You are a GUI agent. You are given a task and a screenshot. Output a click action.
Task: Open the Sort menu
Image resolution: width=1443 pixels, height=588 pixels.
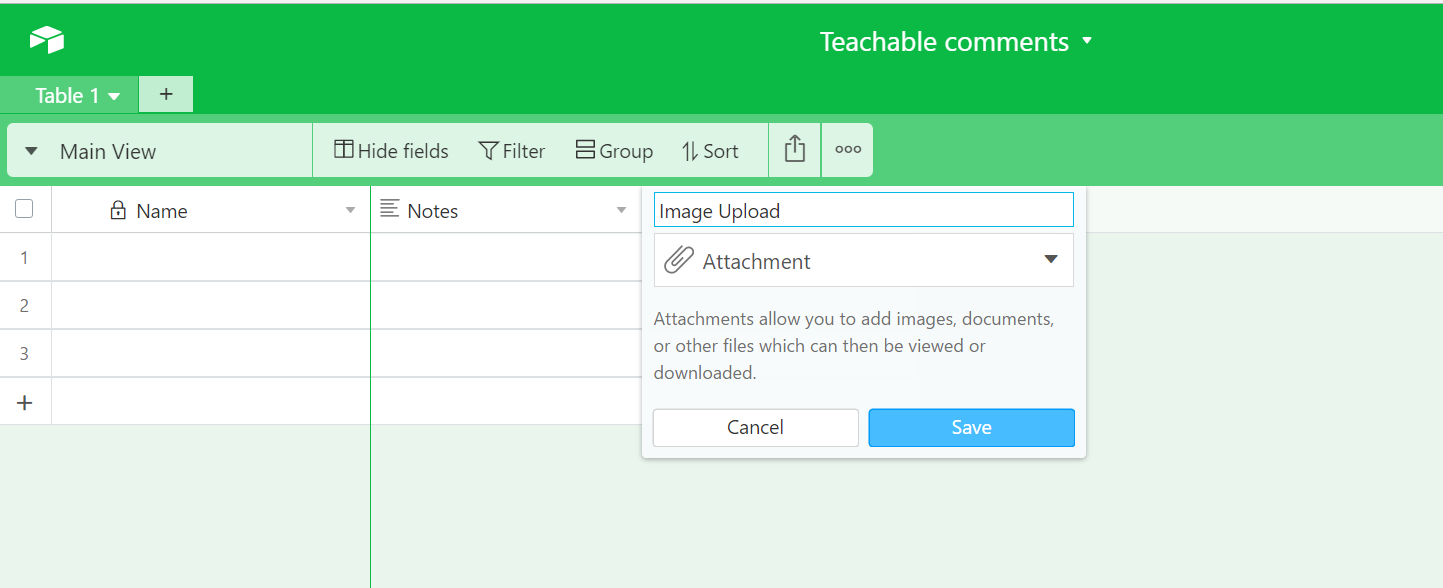710,150
